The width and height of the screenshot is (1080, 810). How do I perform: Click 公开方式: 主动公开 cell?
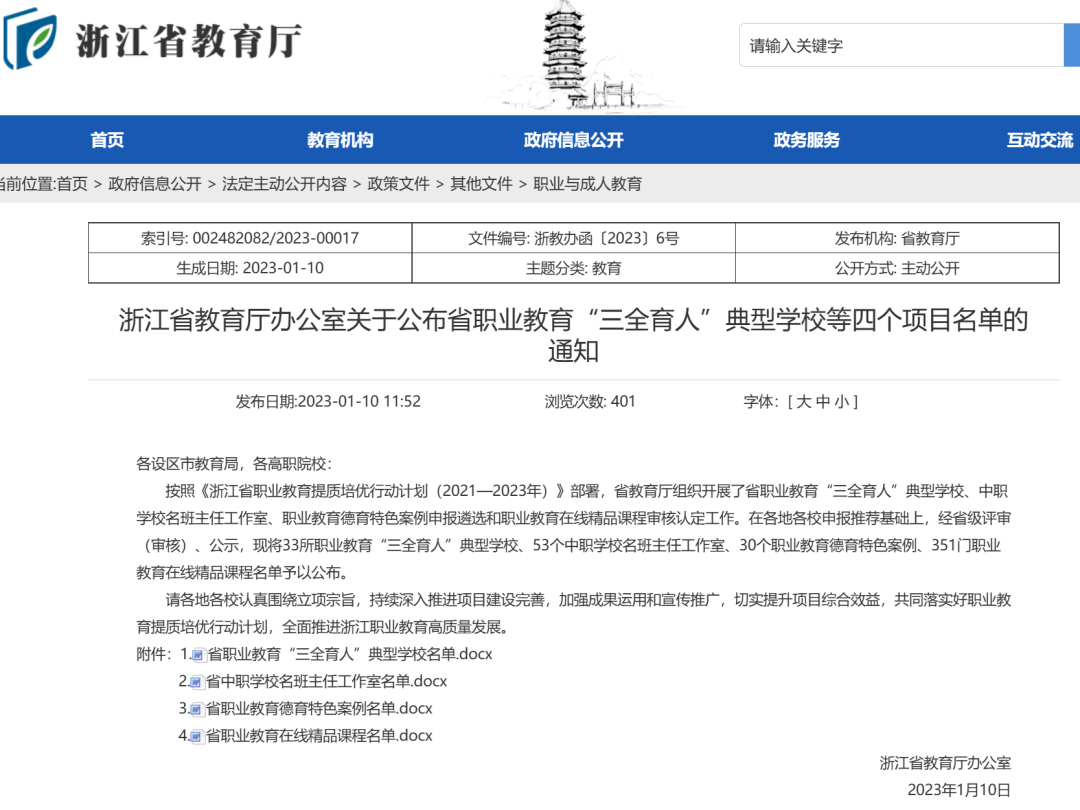pyautogui.click(x=897, y=268)
